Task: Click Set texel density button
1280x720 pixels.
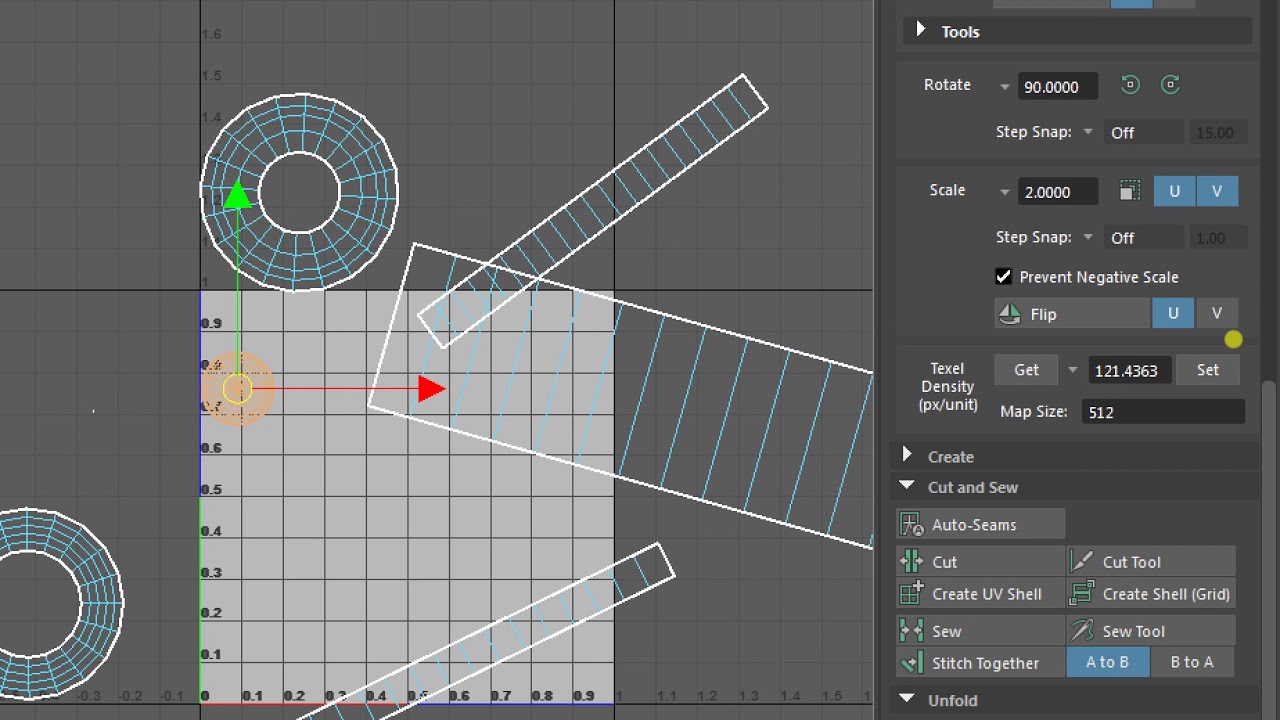Action: coord(1208,370)
